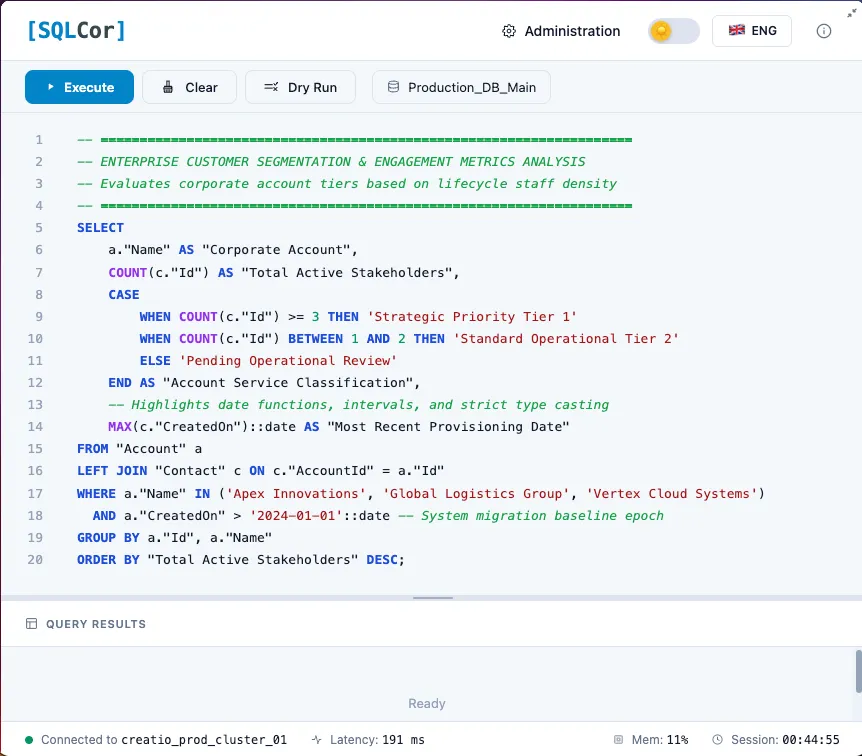Screen dimensions: 862x756
Task: Click "Account Service Classification" alias
Action: click(288, 383)
